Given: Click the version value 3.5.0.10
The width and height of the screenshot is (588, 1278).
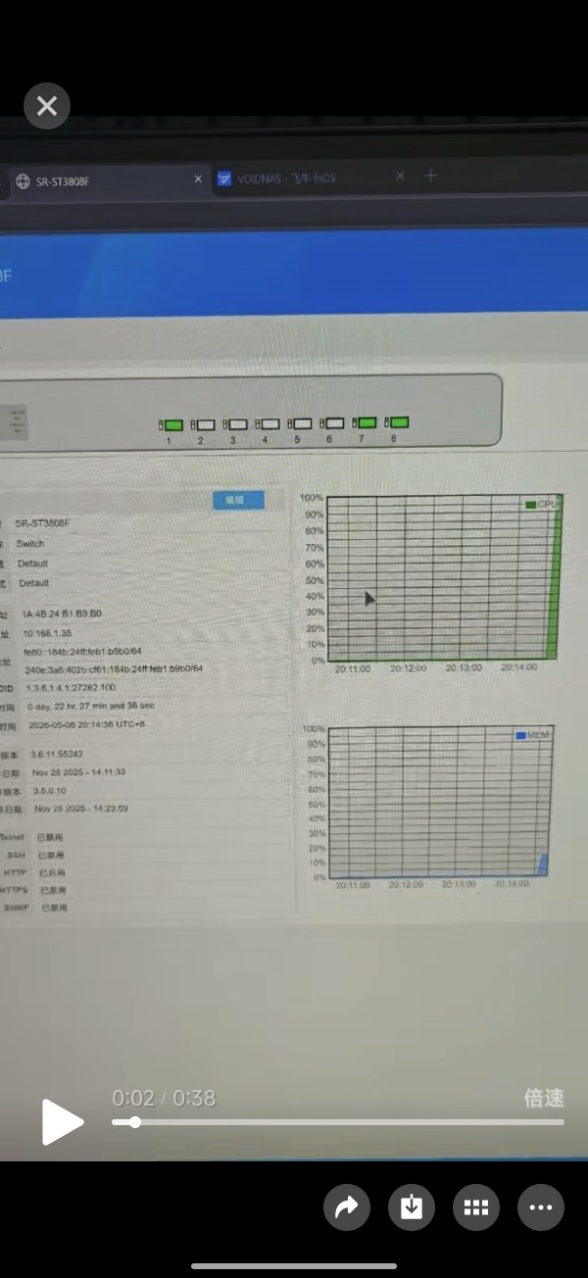Looking at the screenshot, I should tap(50, 790).
